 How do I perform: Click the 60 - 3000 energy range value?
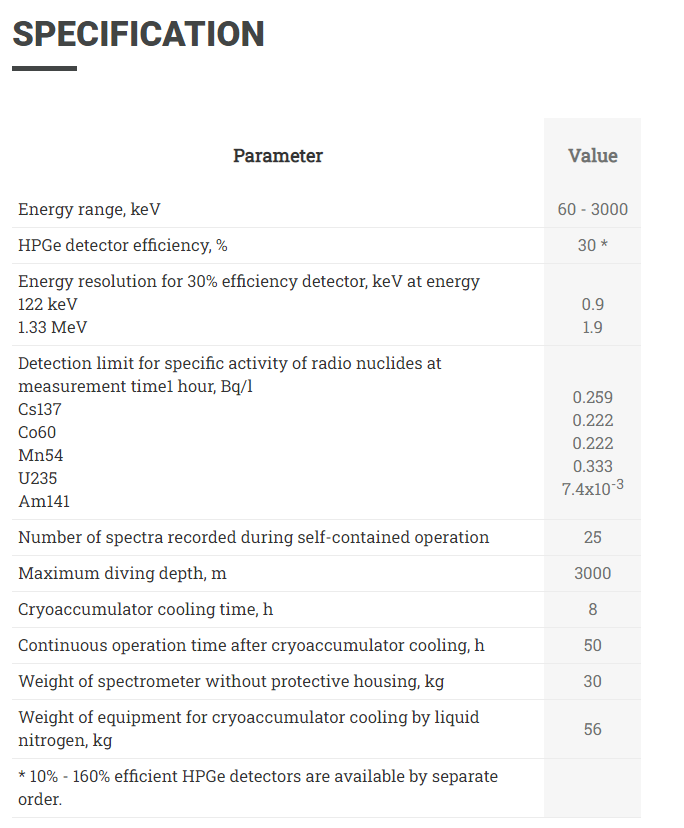click(x=592, y=210)
